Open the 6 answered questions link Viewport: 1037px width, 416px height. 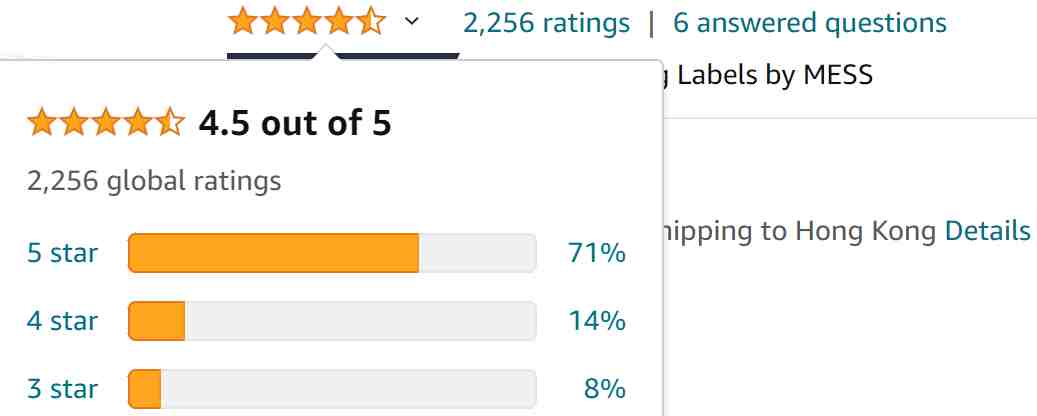tap(809, 22)
